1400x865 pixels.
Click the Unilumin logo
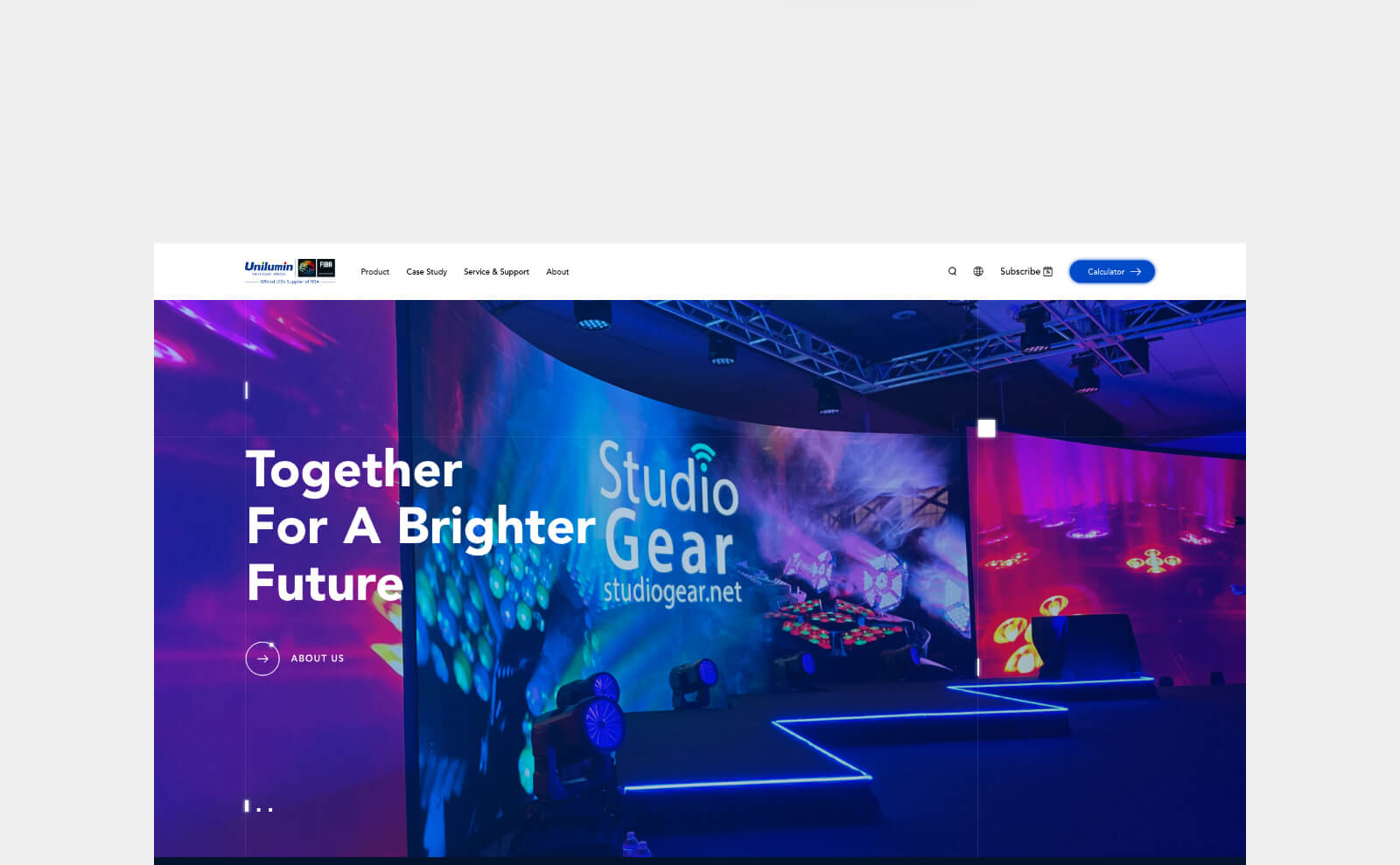(x=269, y=268)
